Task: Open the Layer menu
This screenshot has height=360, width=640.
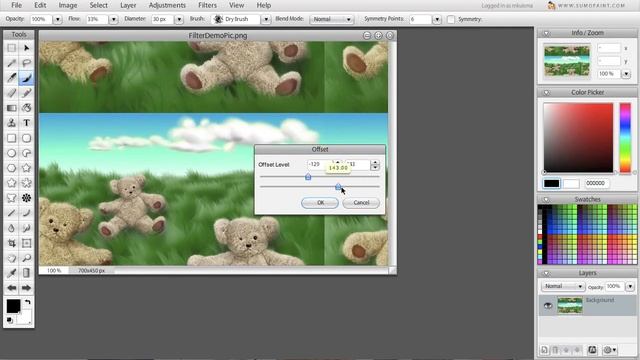Action: pyautogui.click(x=128, y=5)
